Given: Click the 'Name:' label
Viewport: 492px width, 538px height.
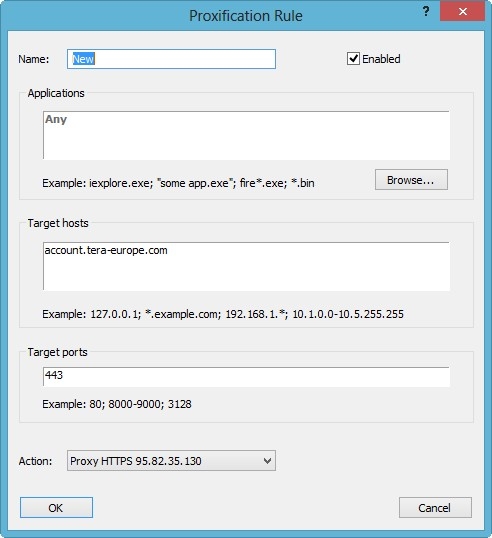Looking at the screenshot, I should pos(34,59).
